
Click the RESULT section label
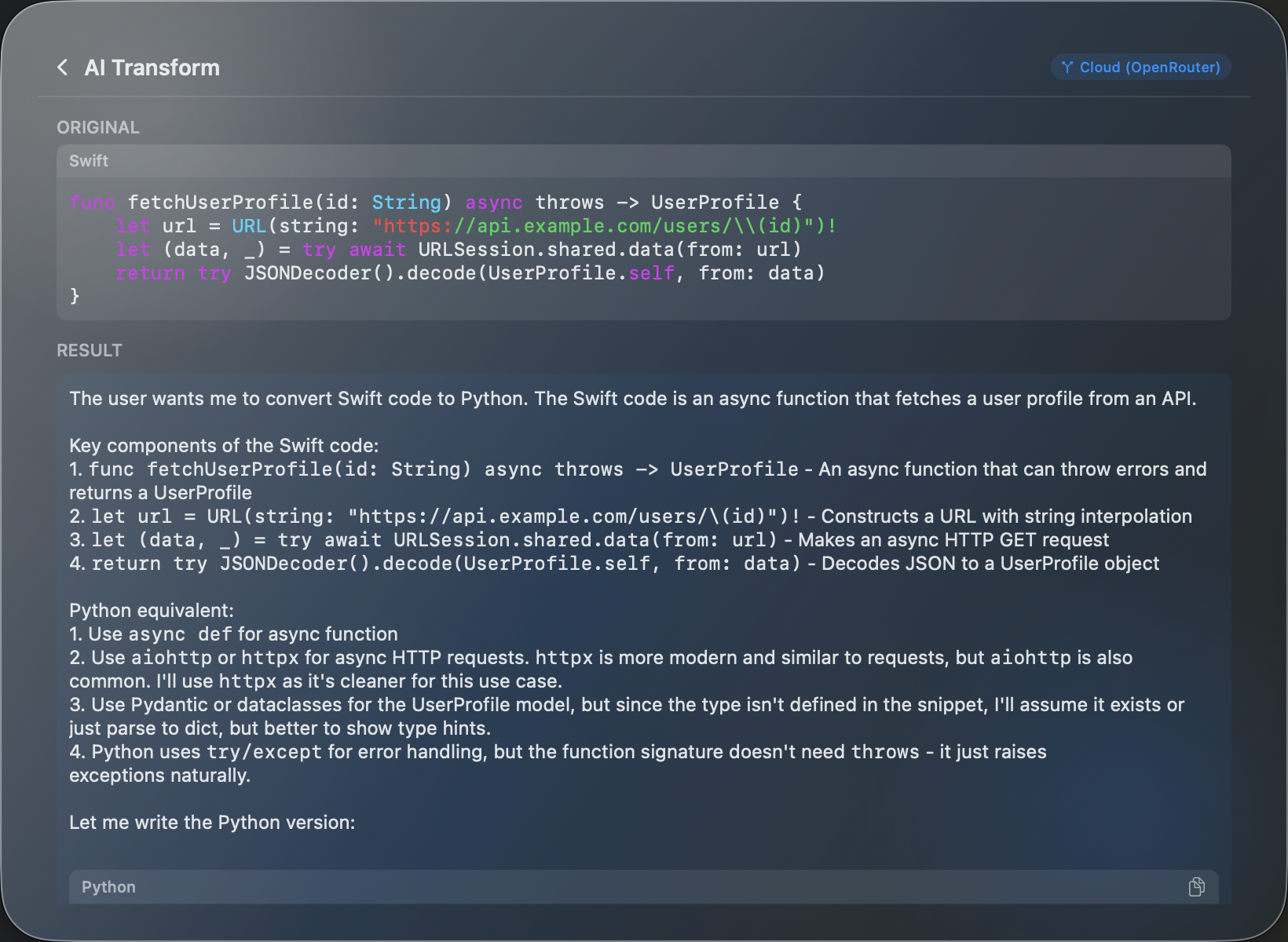click(90, 350)
